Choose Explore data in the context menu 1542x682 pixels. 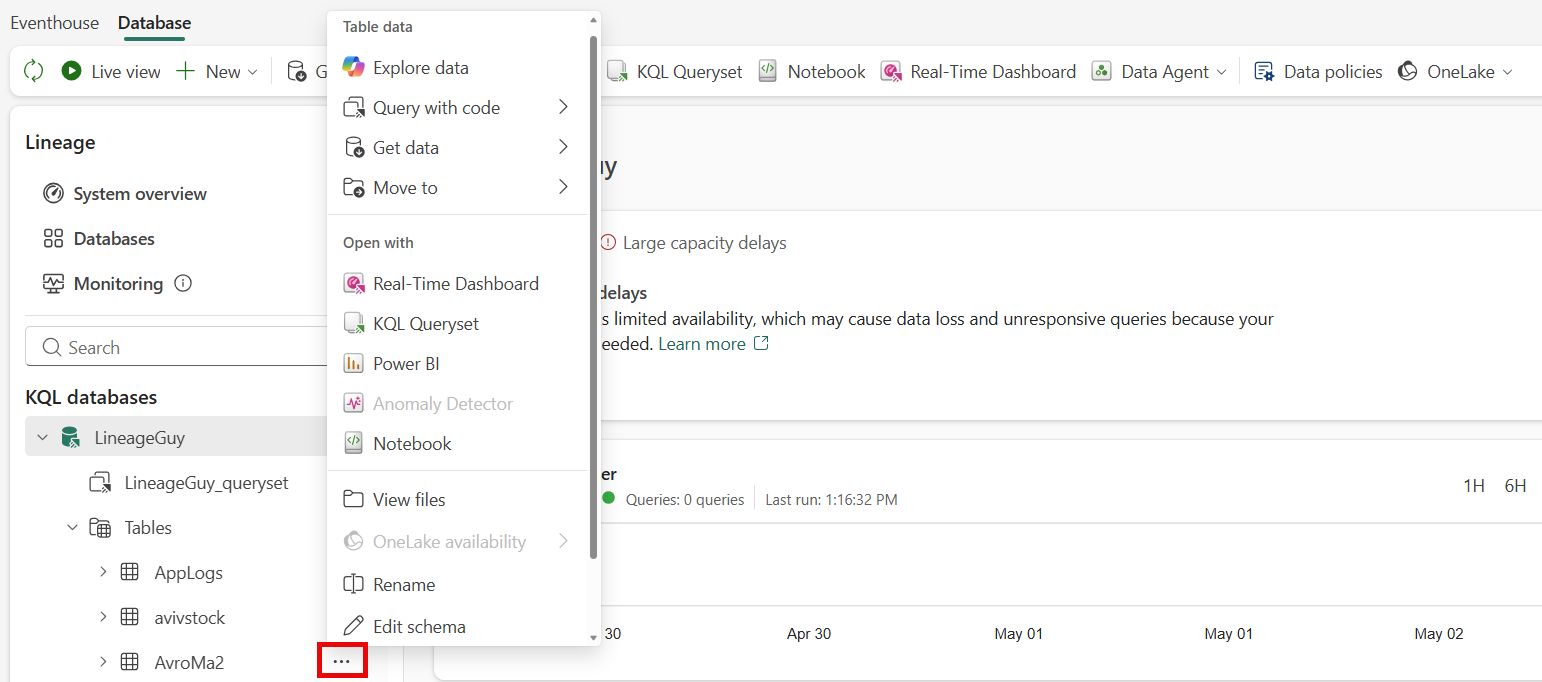coord(457,68)
